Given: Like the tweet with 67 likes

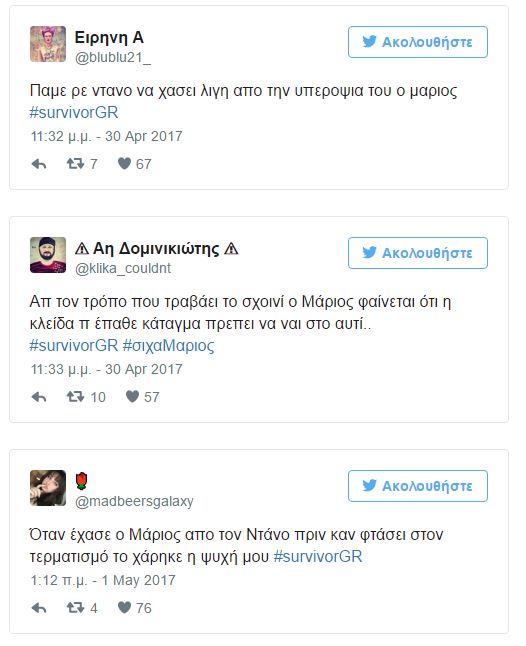Looking at the screenshot, I should pos(124,164).
